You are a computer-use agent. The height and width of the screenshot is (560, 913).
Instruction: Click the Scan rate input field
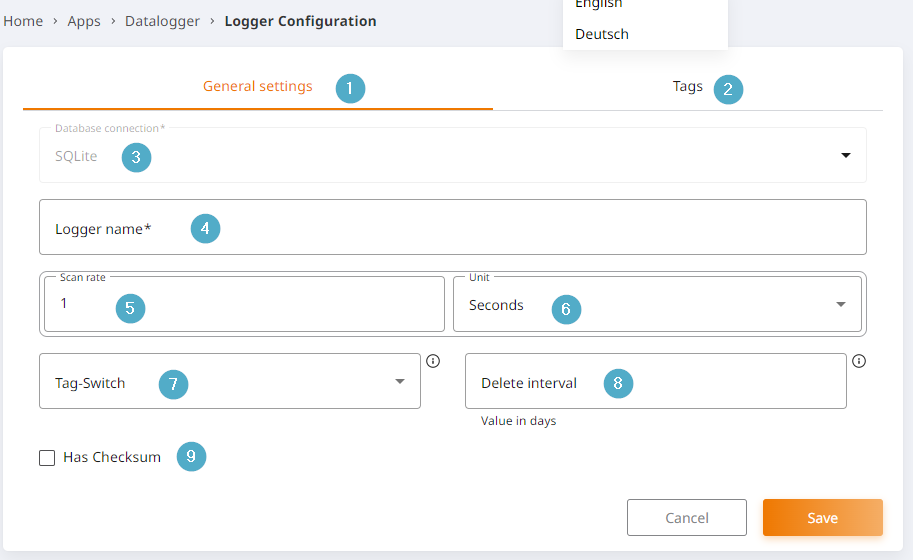point(244,304)
